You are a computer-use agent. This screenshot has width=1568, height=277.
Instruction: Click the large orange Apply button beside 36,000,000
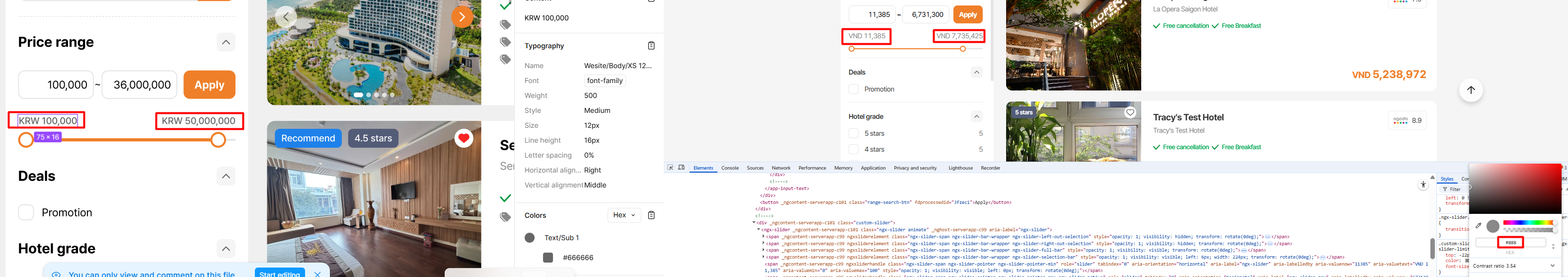(209, 85)
